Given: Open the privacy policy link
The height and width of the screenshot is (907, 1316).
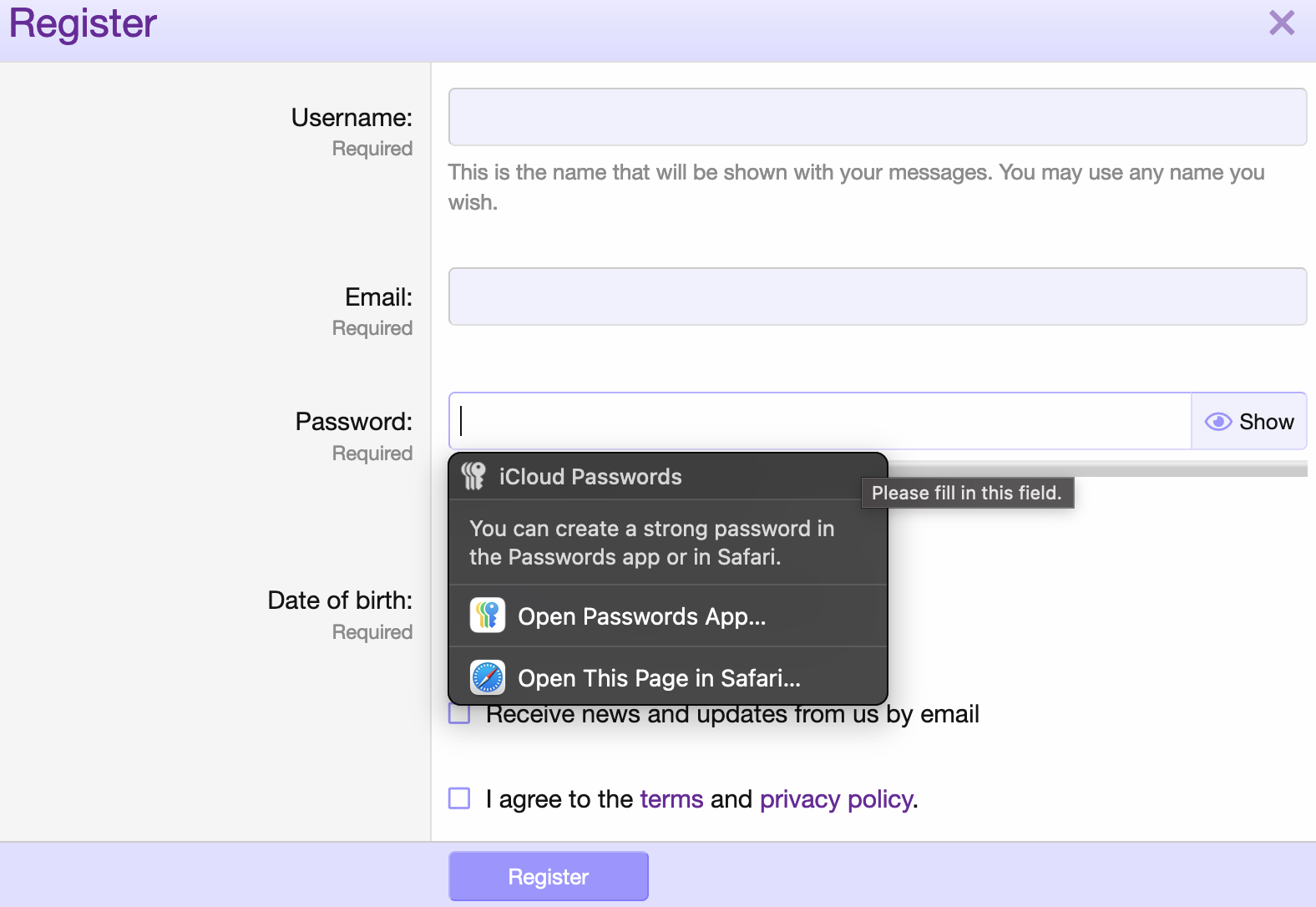Looking at the screenshot, I should point(836,799).
